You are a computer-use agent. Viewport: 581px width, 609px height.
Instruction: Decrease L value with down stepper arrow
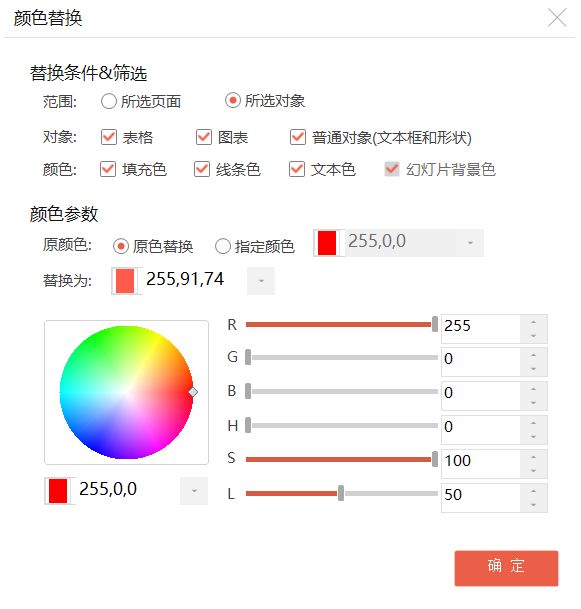[x=533, y=505]
